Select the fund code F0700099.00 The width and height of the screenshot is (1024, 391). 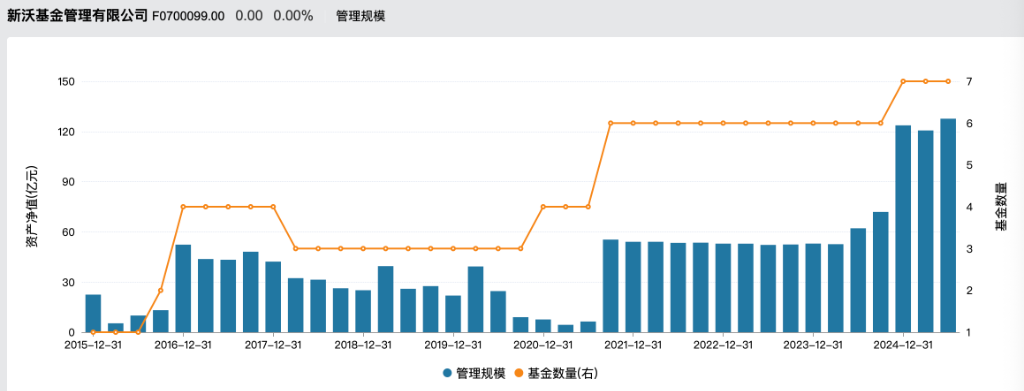[188, 16]
